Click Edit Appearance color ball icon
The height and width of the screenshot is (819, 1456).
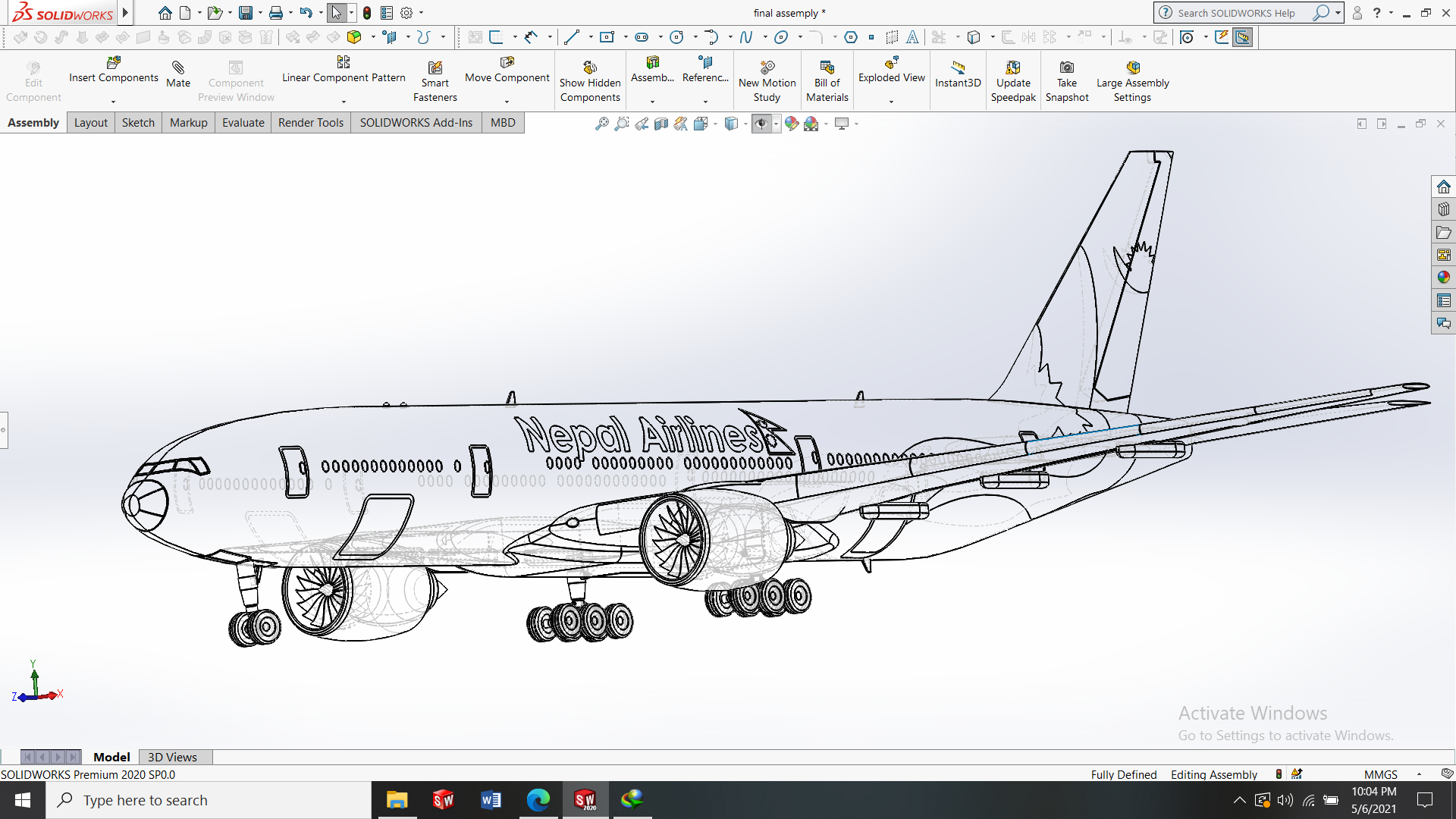tap(791, 124)
